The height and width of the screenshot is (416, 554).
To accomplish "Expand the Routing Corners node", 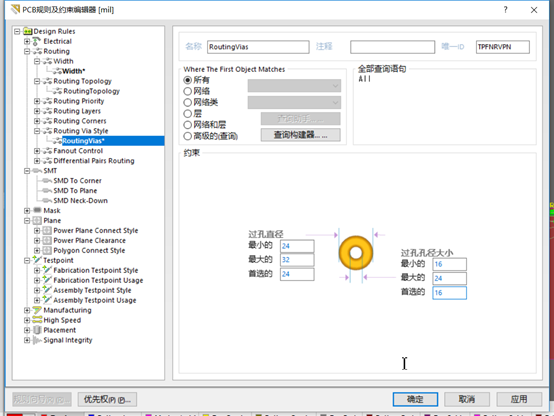I will click(x=37, y=121).
